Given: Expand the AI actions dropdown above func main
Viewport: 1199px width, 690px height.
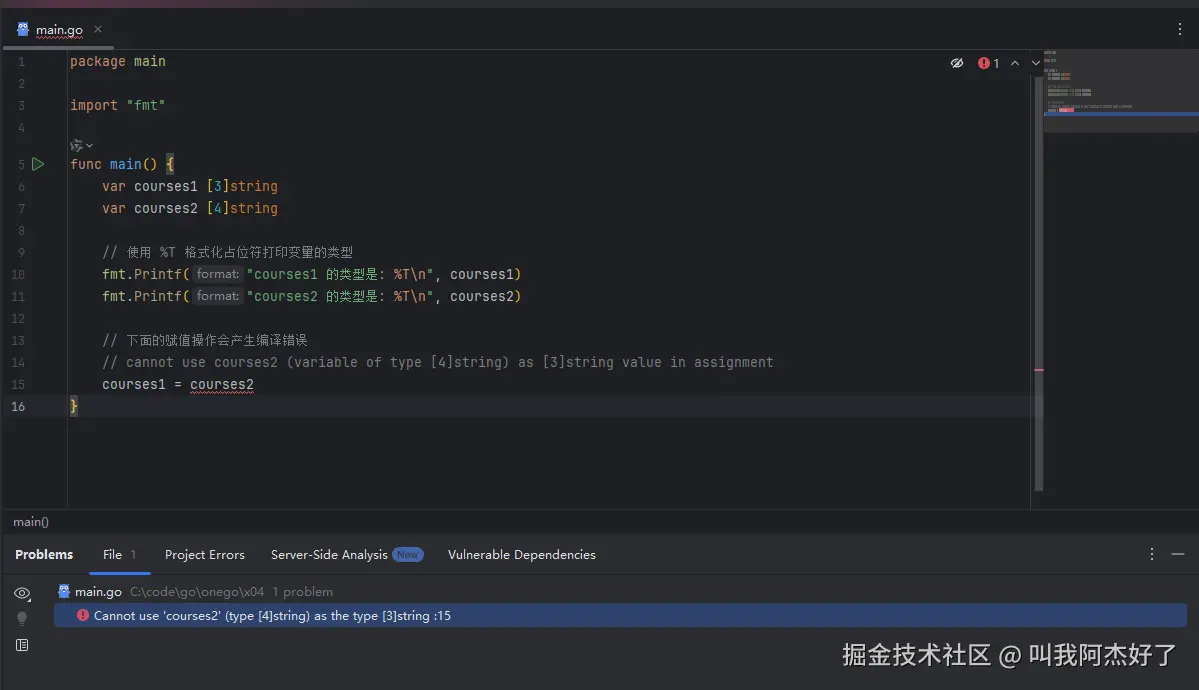Looking at the screenshot, I should [x=81, y=145].
